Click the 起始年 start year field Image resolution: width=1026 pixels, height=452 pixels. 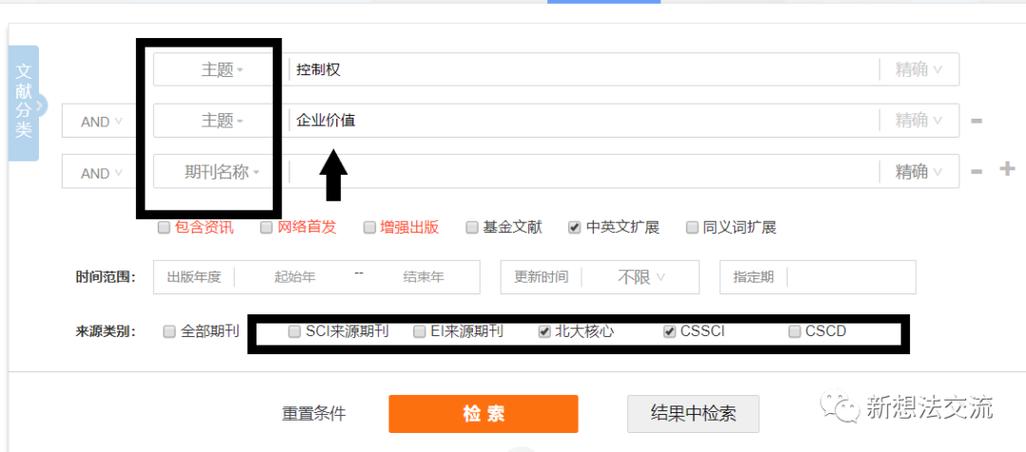pyautogui.click(x=294, y=277)
